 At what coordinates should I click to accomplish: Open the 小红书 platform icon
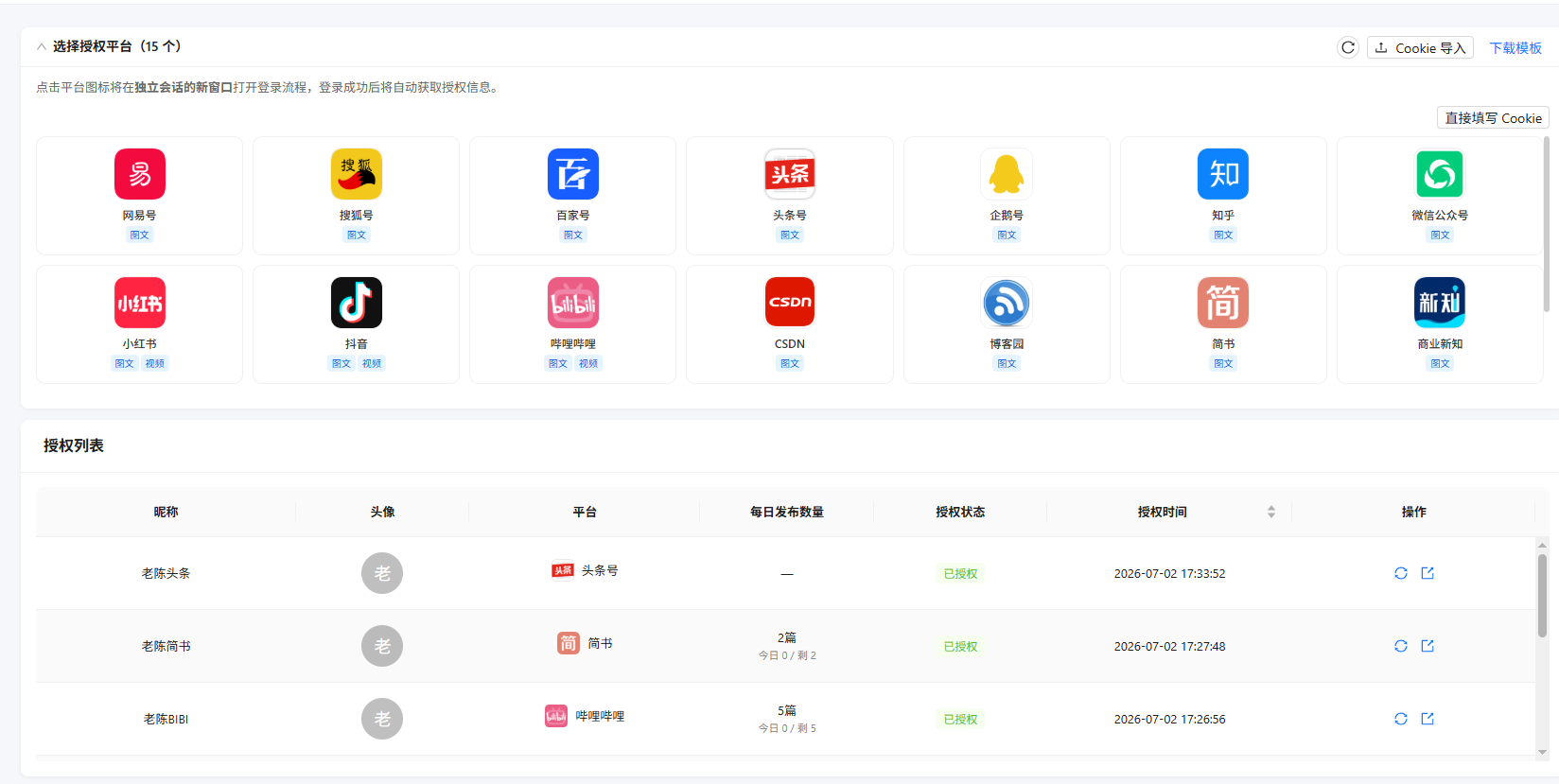(x=140, y=303)
